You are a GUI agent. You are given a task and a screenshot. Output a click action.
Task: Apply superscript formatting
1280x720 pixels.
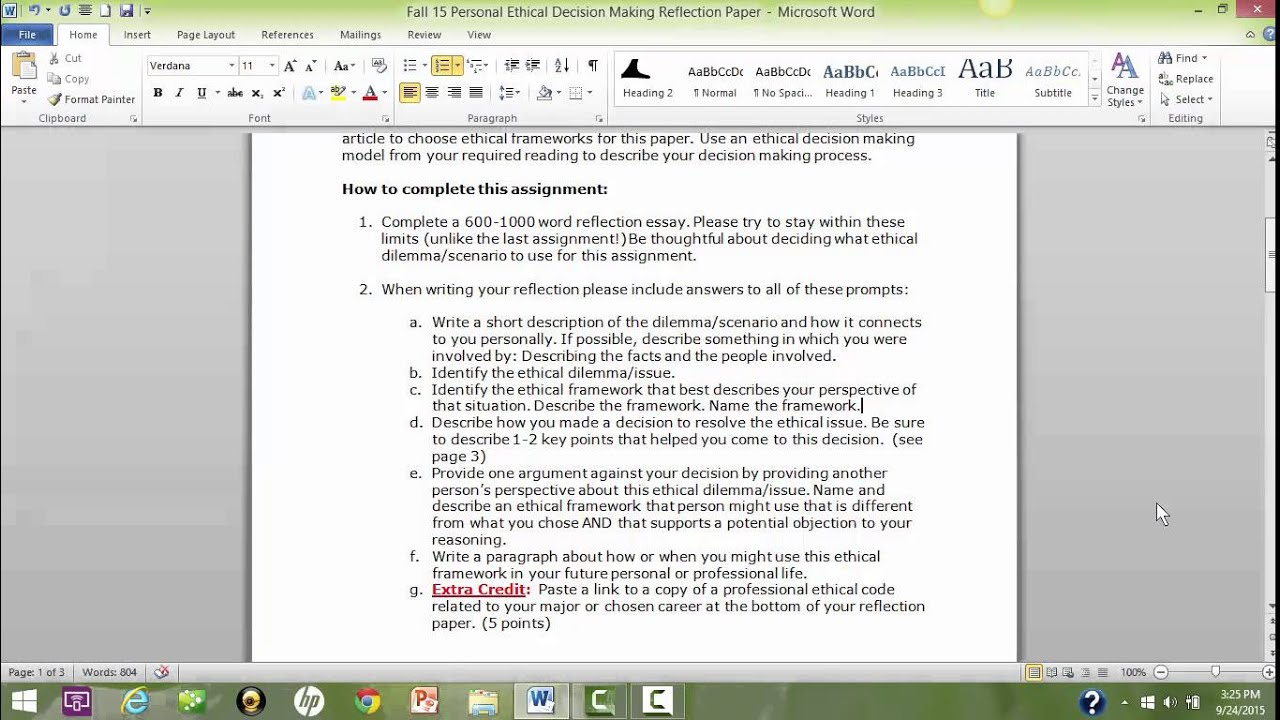(279, 93)
